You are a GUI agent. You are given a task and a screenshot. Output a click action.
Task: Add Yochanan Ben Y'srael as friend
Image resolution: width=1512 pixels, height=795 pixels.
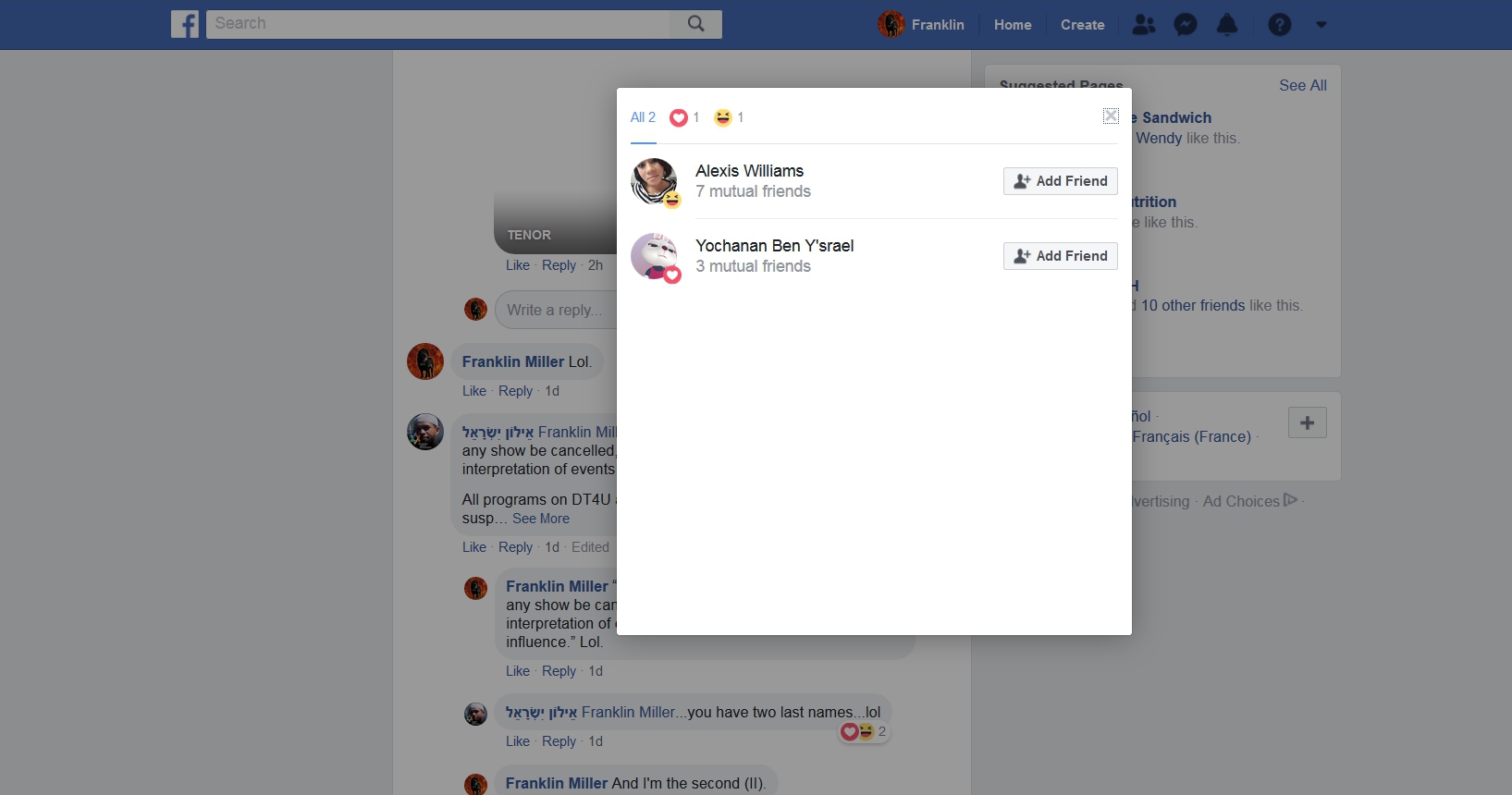coord(1060,256)
